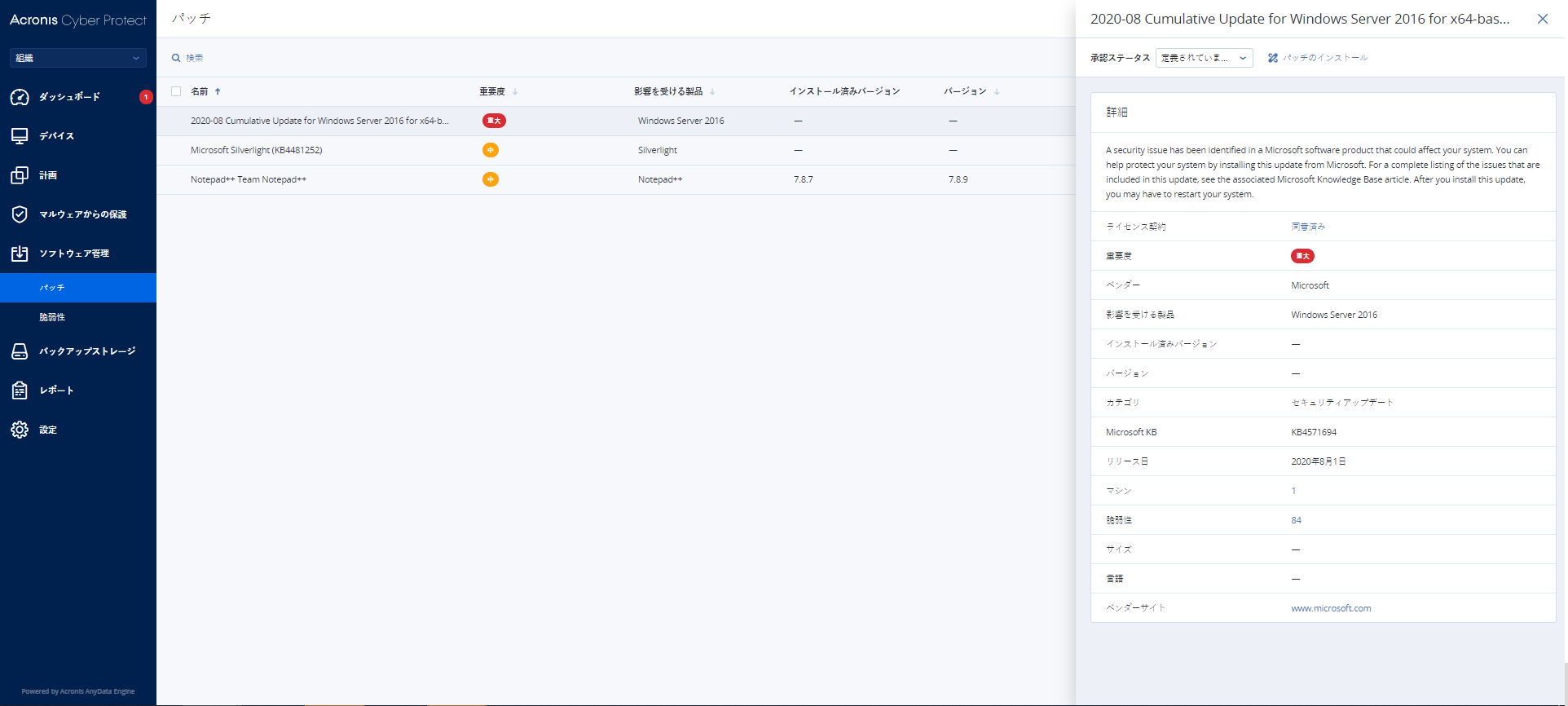Sort the table by 重要度 column
Image resolution: width=1568 pixels, height=706 pixels.
tap(493, 91)
